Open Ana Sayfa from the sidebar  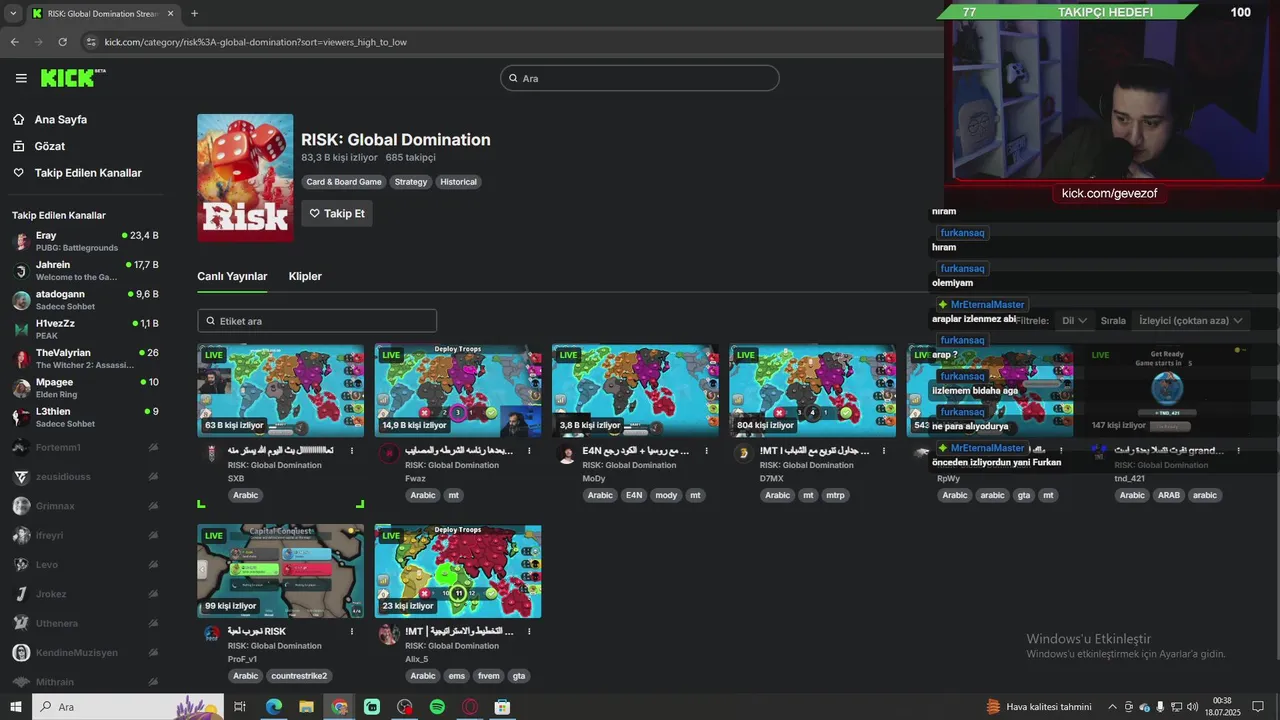pyautogui.click(x=60, y=119)
